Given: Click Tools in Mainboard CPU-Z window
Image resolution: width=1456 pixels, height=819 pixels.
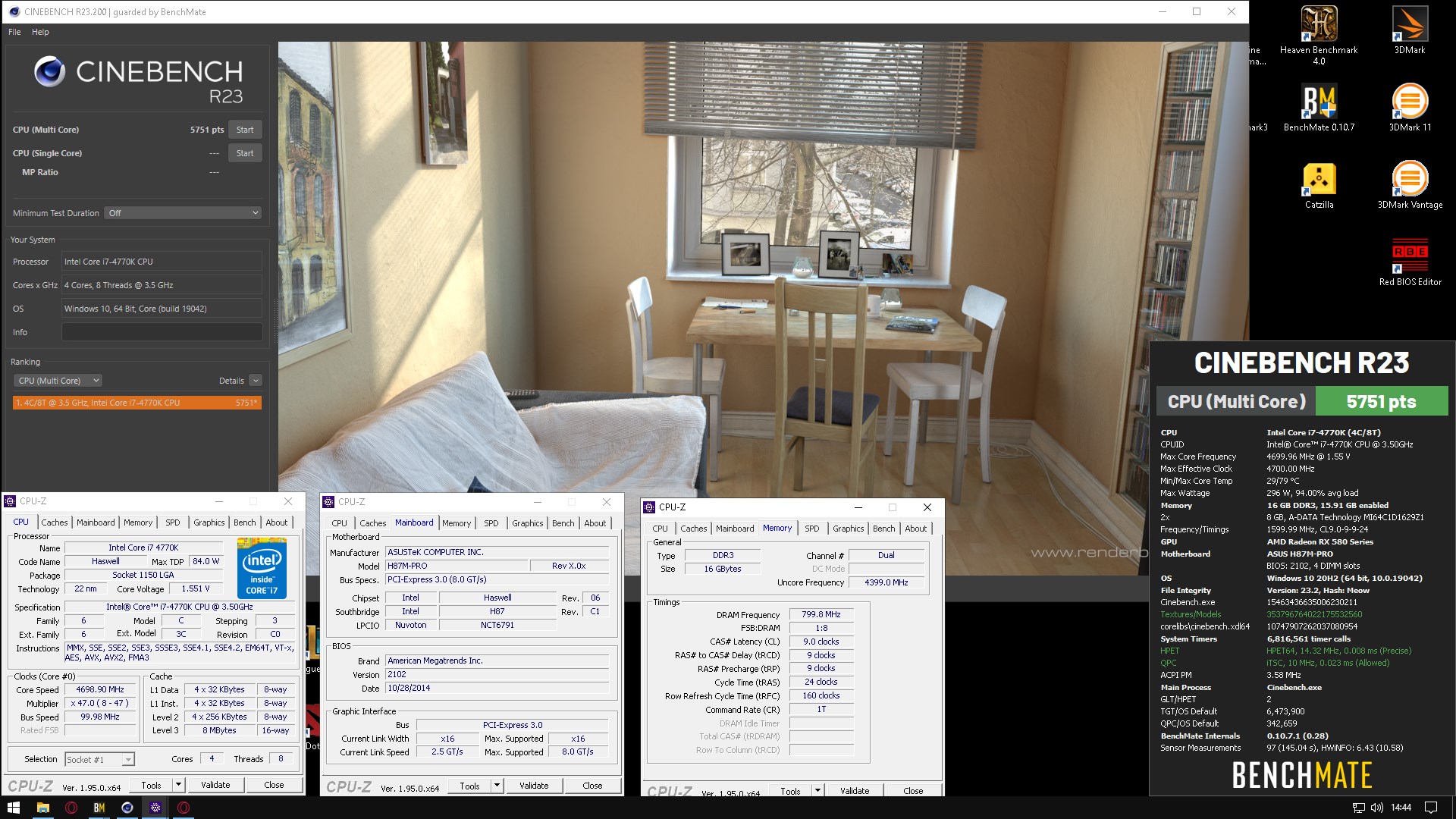Looking at the screenshot, I should coord(469,786).
